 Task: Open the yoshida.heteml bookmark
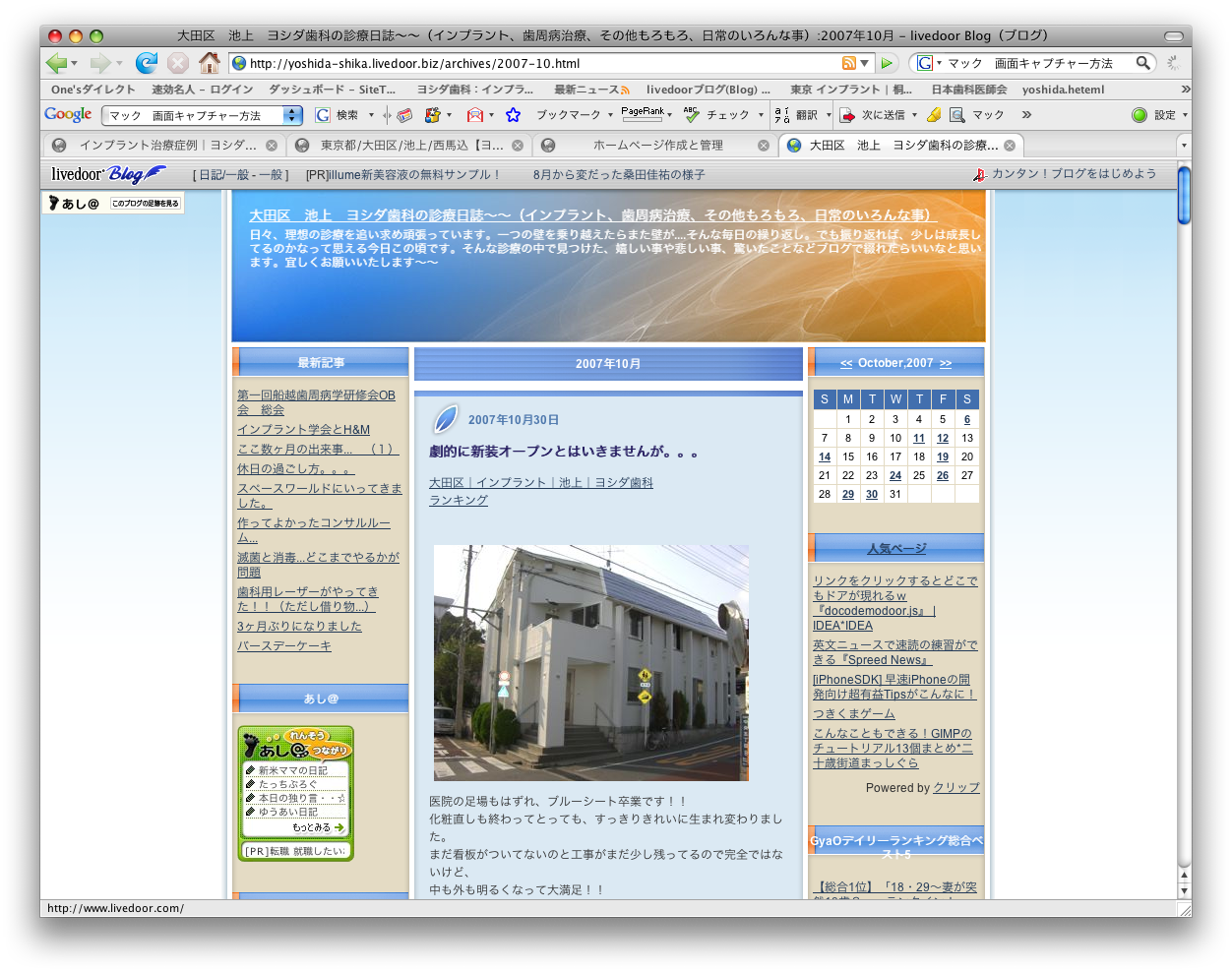(x=1063, y=90)
